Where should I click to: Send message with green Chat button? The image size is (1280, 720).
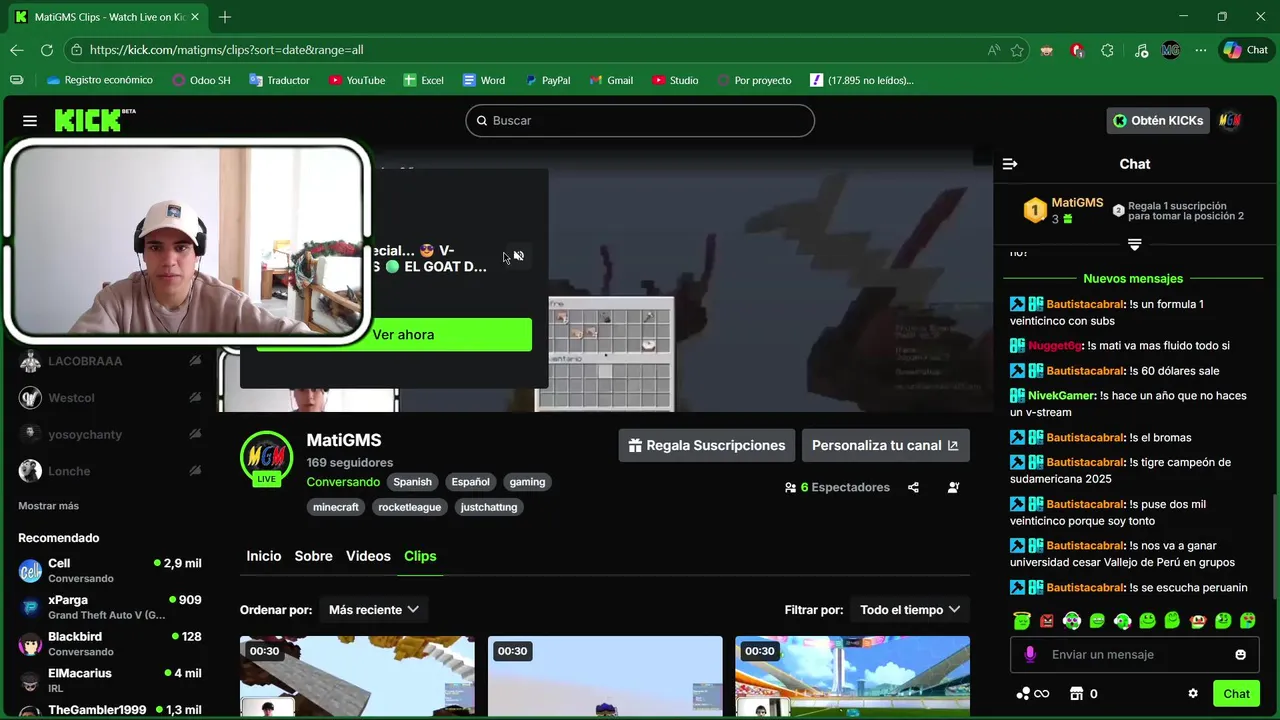[x=1236, y=693]
